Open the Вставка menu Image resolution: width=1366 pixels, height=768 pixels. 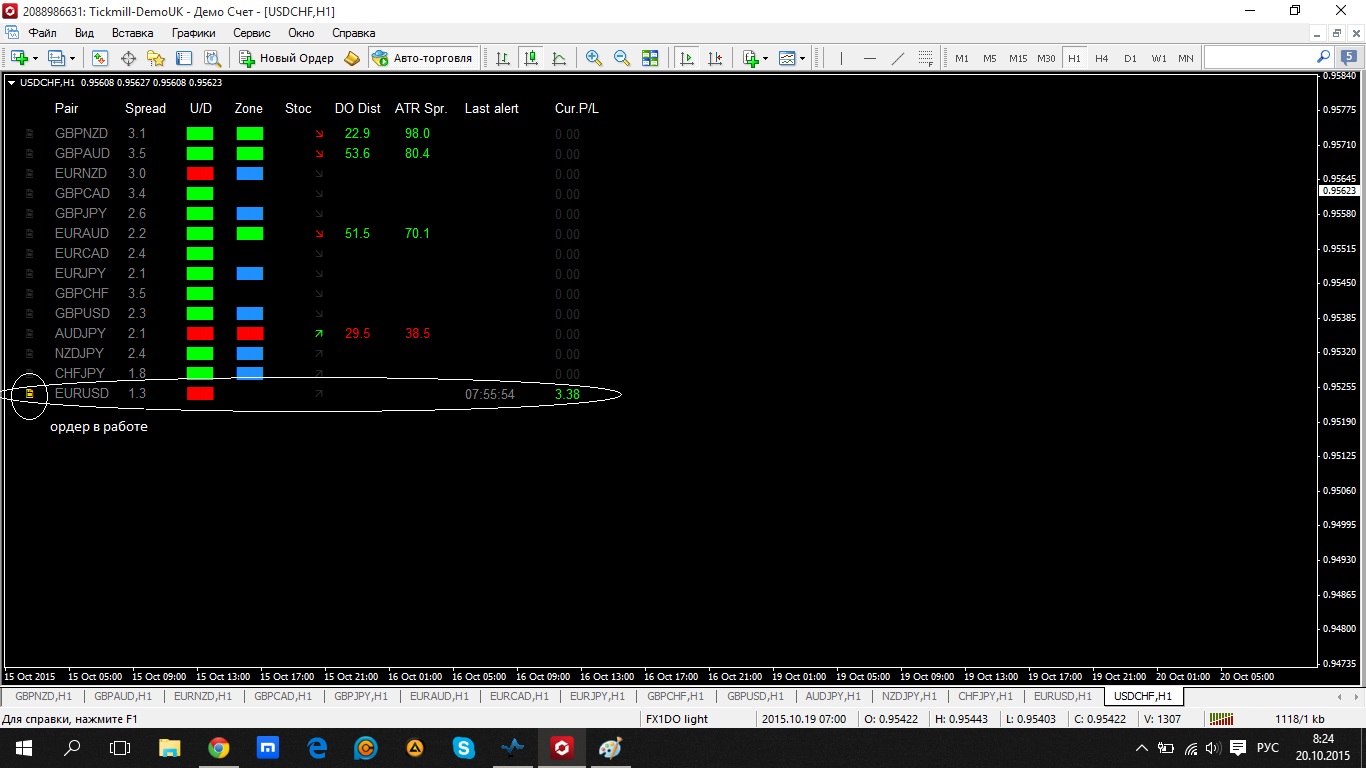pos(133,33)
